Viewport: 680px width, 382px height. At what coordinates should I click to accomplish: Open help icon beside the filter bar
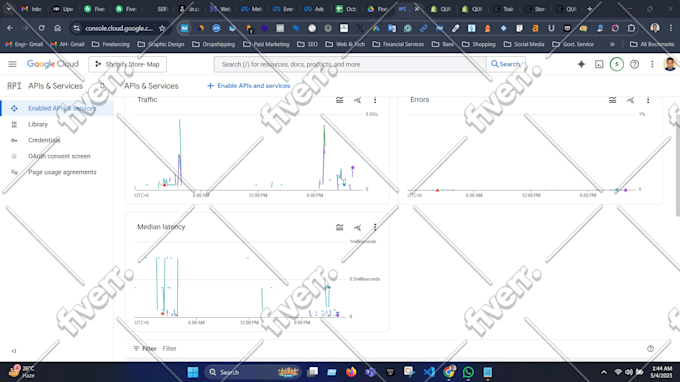point(650,349)
